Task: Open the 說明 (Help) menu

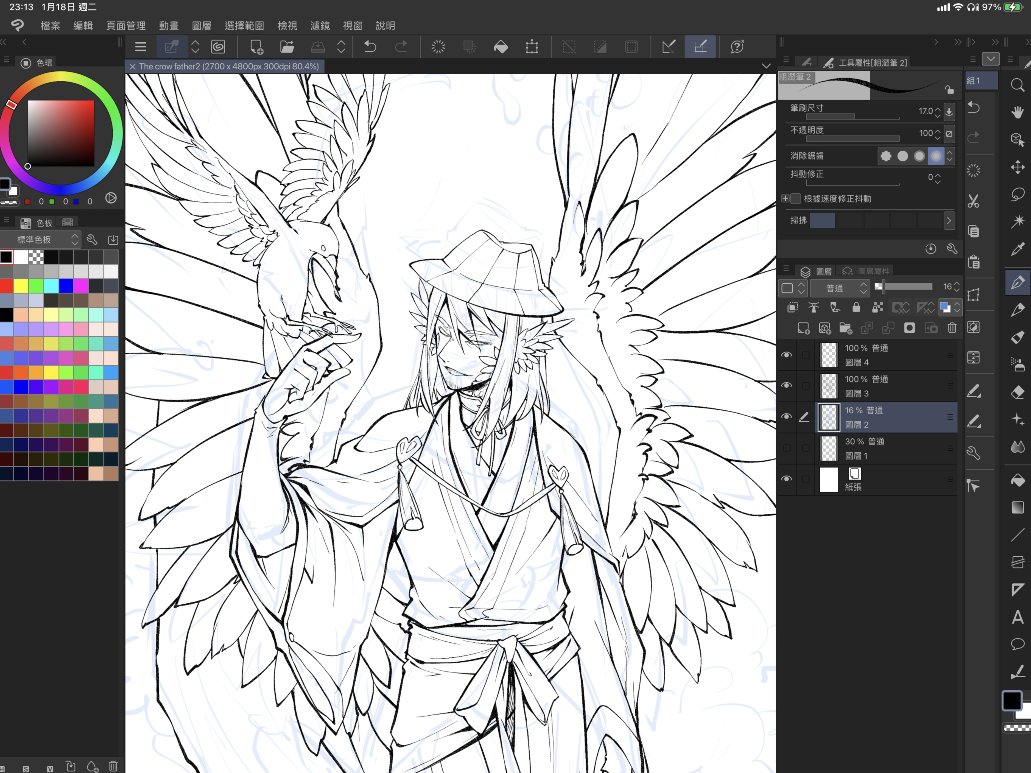Action: 385,26
